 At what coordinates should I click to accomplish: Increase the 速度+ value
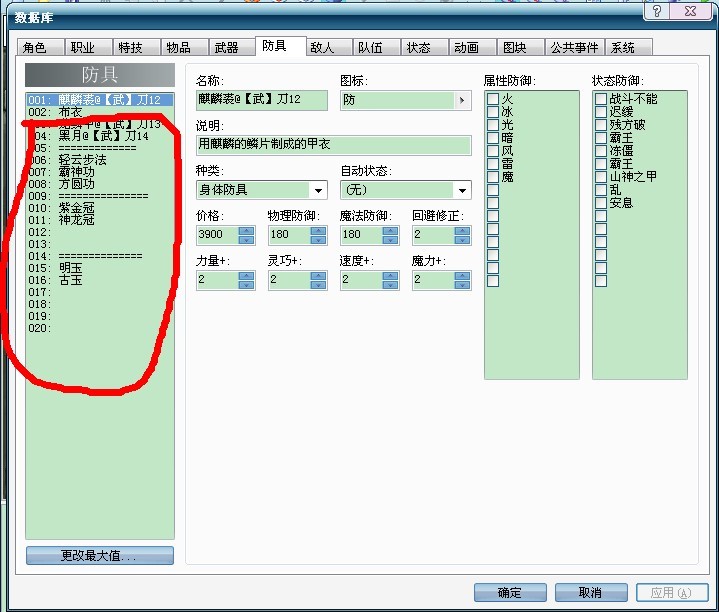[390, 276]
